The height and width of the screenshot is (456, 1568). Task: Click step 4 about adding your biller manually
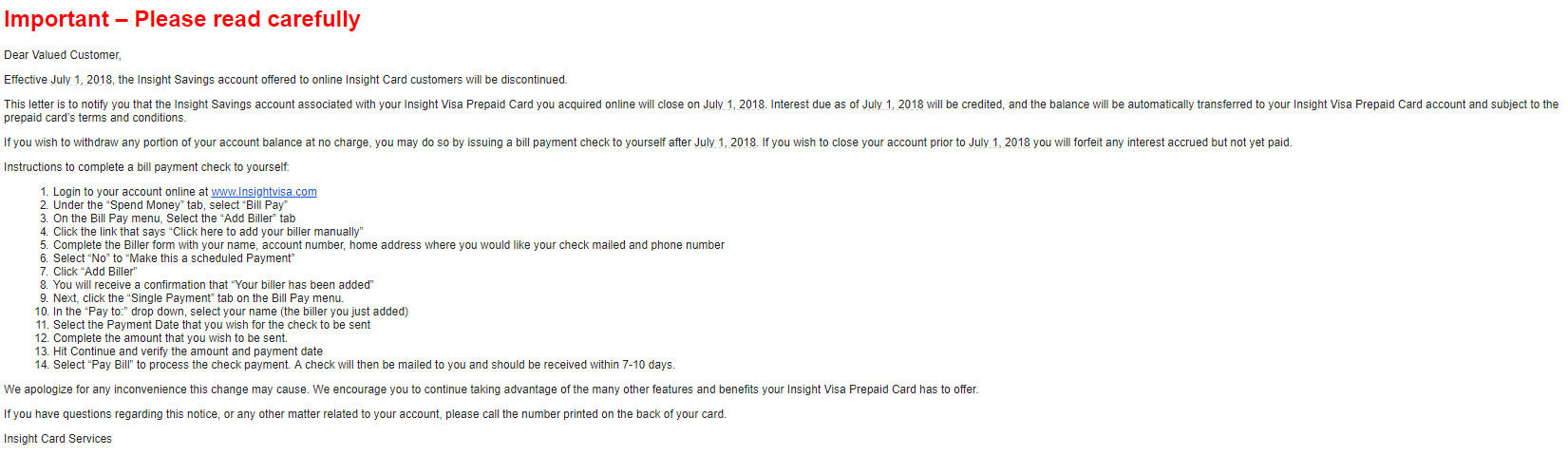(x=208, y=232)
